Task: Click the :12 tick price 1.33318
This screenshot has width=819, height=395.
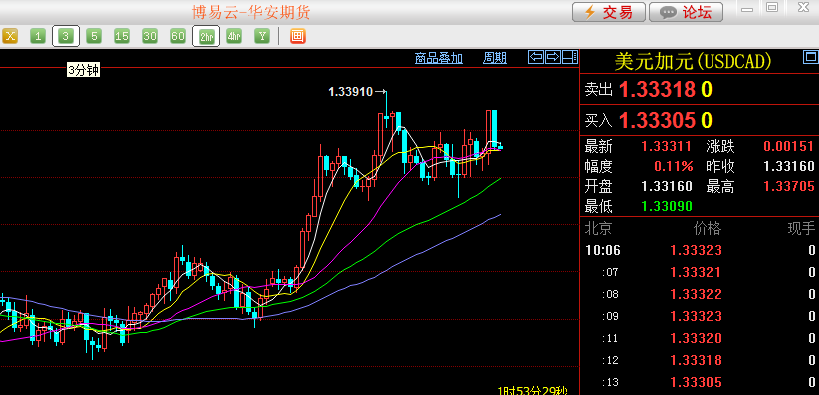Action: click(696, 361)
